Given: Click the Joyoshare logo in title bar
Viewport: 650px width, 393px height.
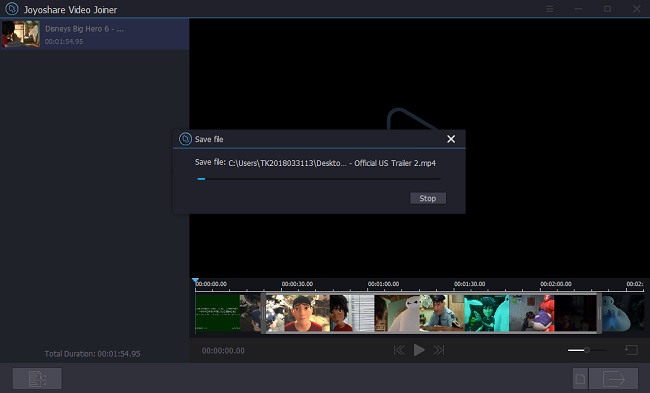Looking at the screenshot, I should (x=12, y=9).
